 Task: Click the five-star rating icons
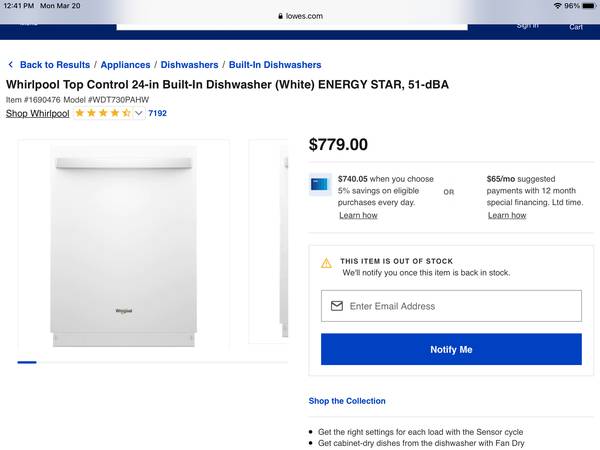point(102,114)
